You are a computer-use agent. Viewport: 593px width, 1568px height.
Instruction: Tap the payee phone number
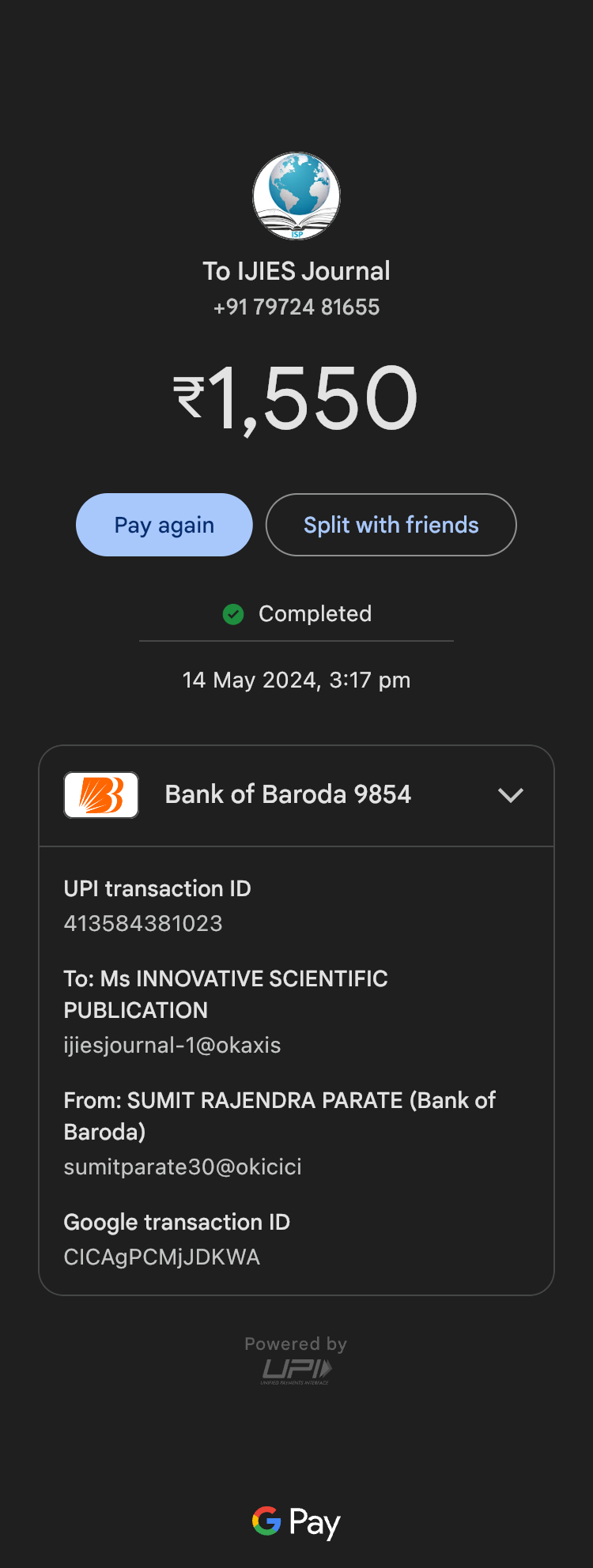pyautogui.click(x=296, y=307)
